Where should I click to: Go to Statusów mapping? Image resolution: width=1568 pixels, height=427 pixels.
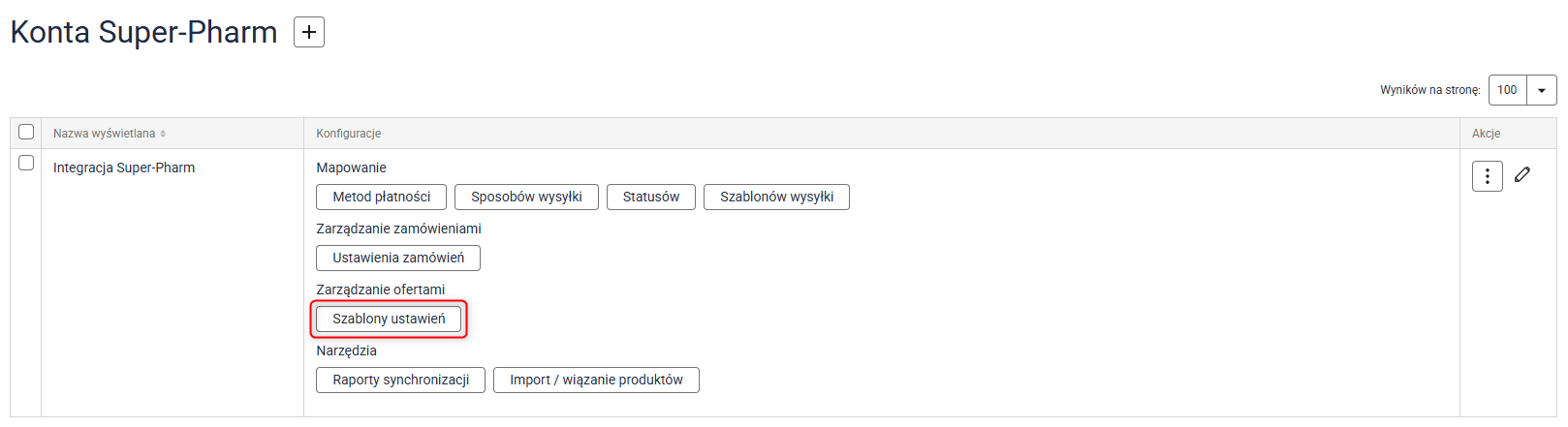coord(650,197)
